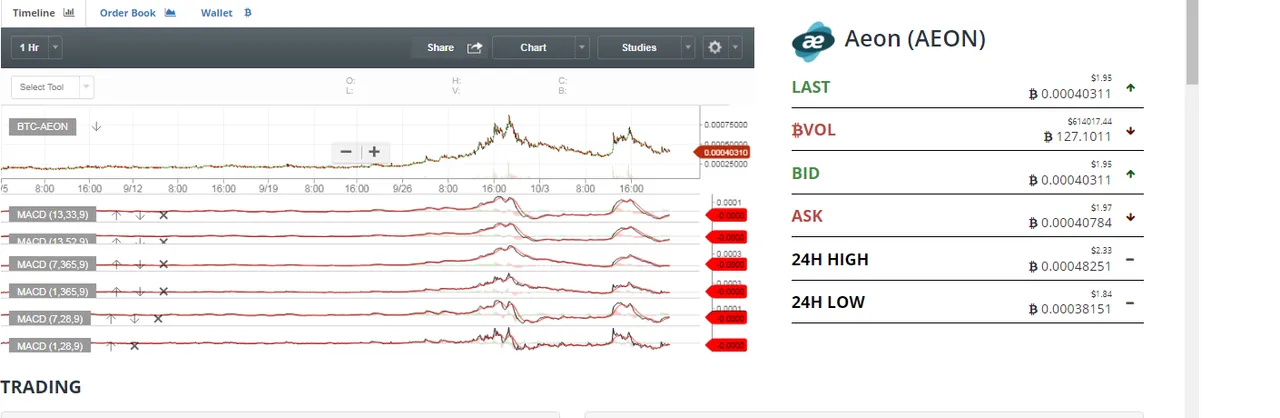The image size is (1280, 418).
Task: Move MACD (7,365,9) panel up
Action: pos(115,264)
